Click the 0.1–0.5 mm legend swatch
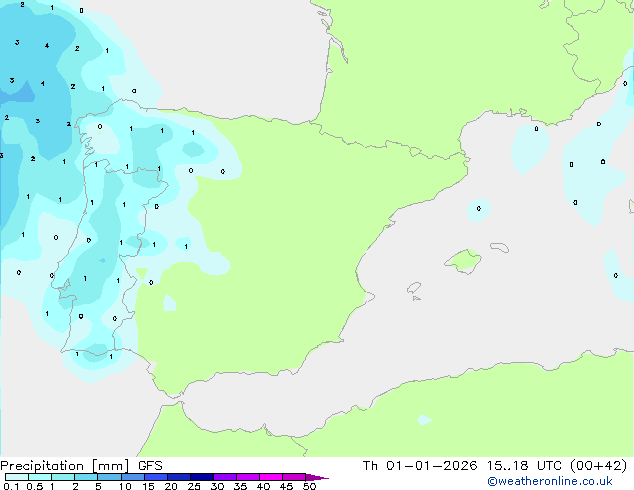Image resolution: width=634 pixels, height=490 pixels. 17,477
